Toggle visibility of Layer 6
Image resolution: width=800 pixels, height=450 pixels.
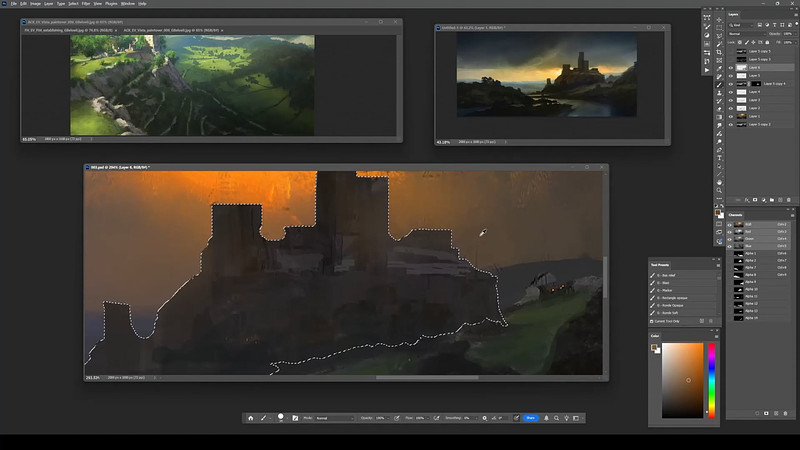731,67
